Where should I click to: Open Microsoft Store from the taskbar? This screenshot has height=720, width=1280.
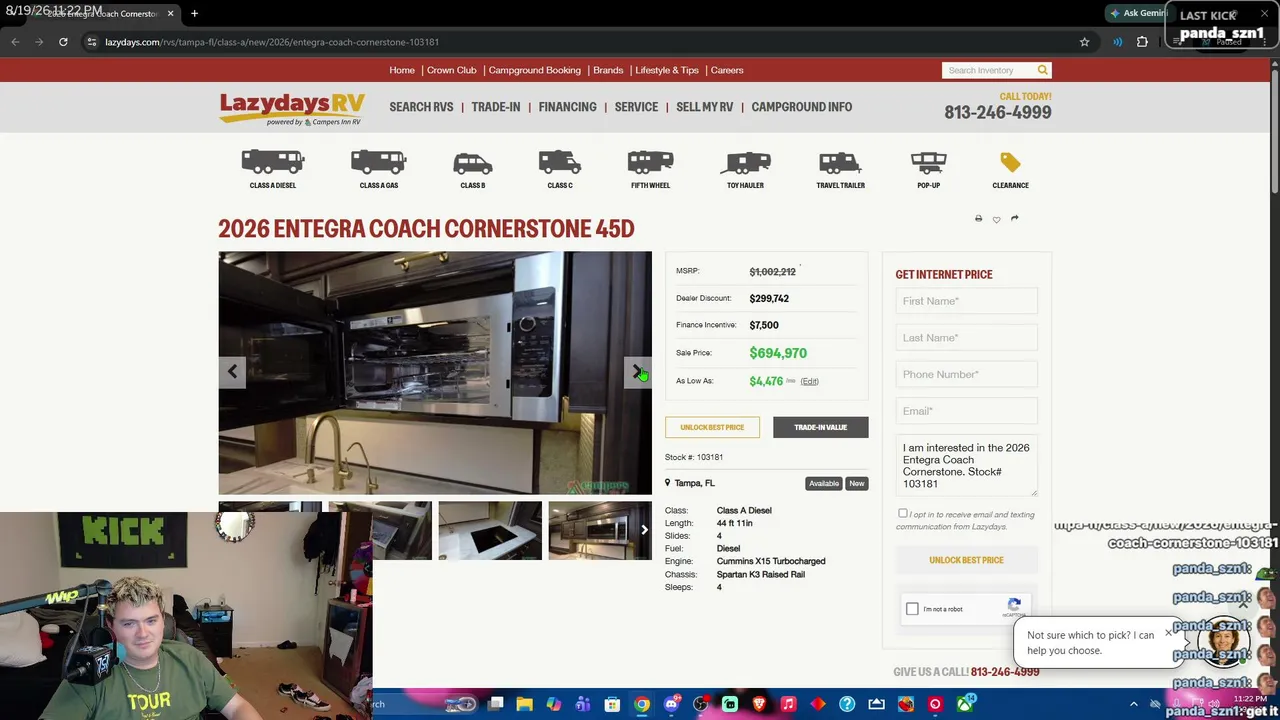[x=612, y=704]
